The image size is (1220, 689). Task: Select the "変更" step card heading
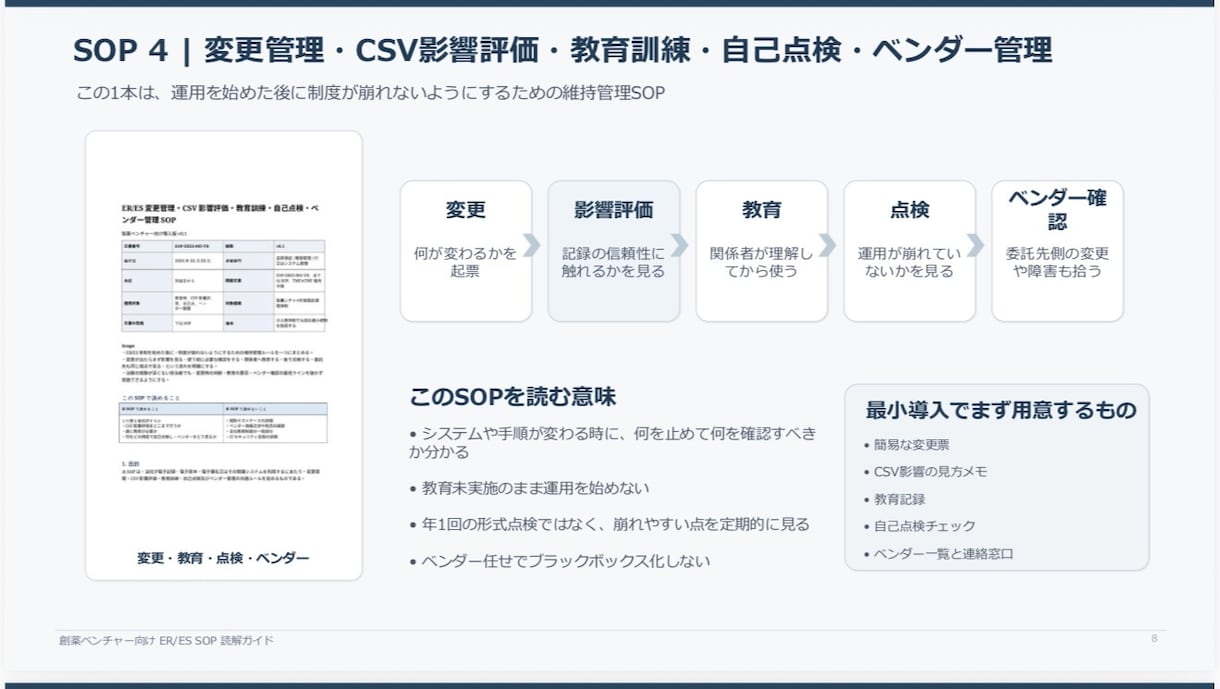(x=466, y=210)
